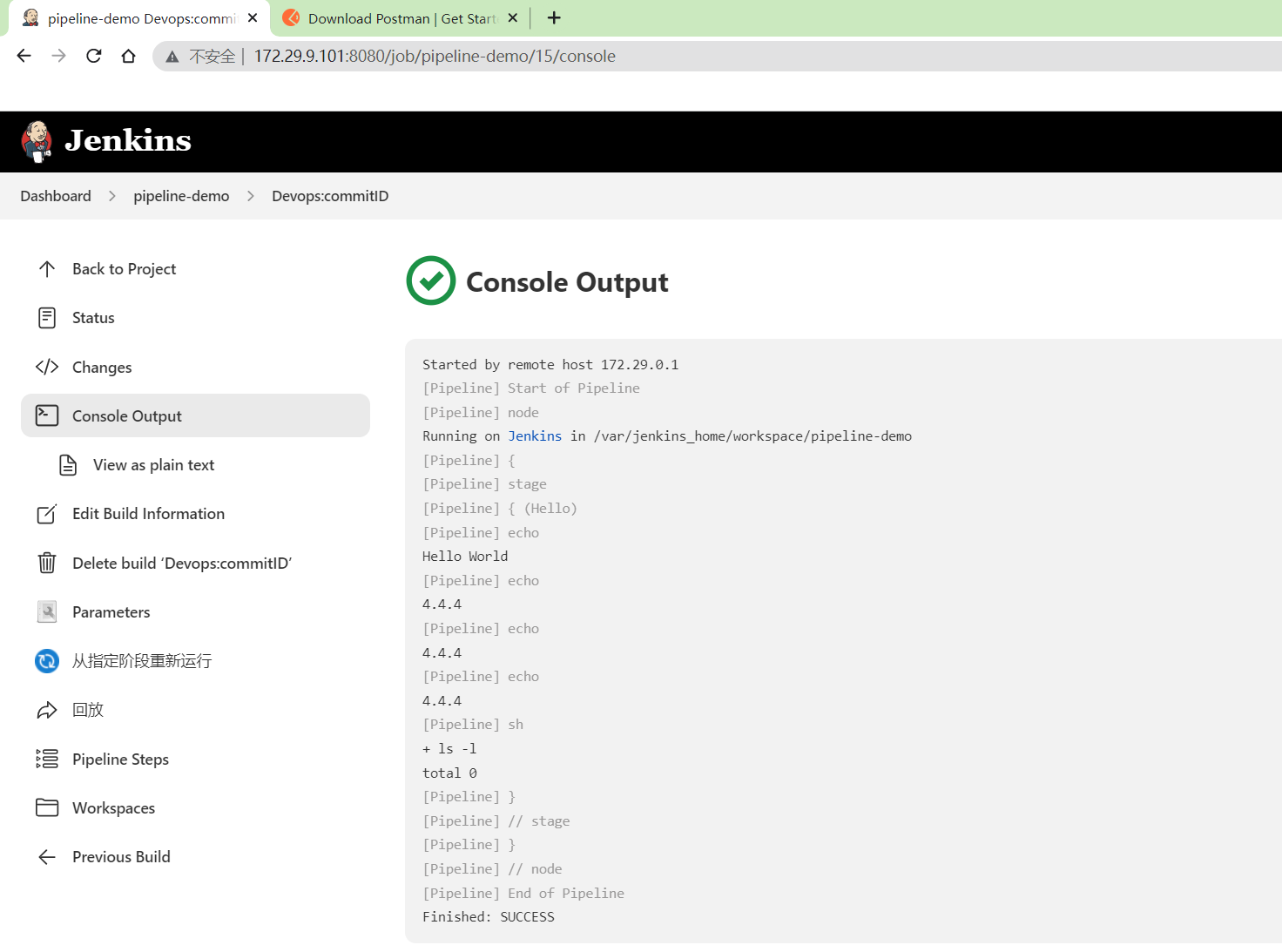Click the Devops:commitID breadcrumb
The height and width of the screenshot is (952, 1282).
coord(330,196)
